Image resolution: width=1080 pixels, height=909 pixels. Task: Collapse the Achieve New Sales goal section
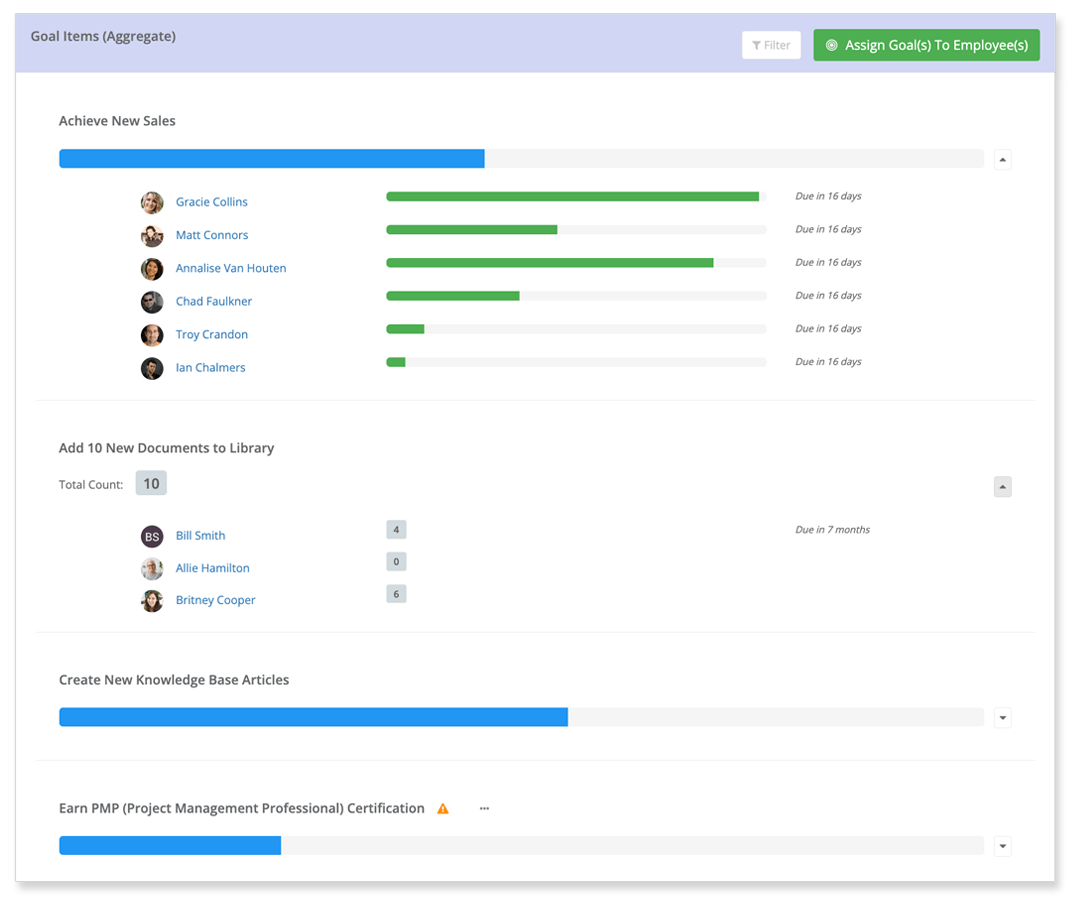click(1002, 159)
